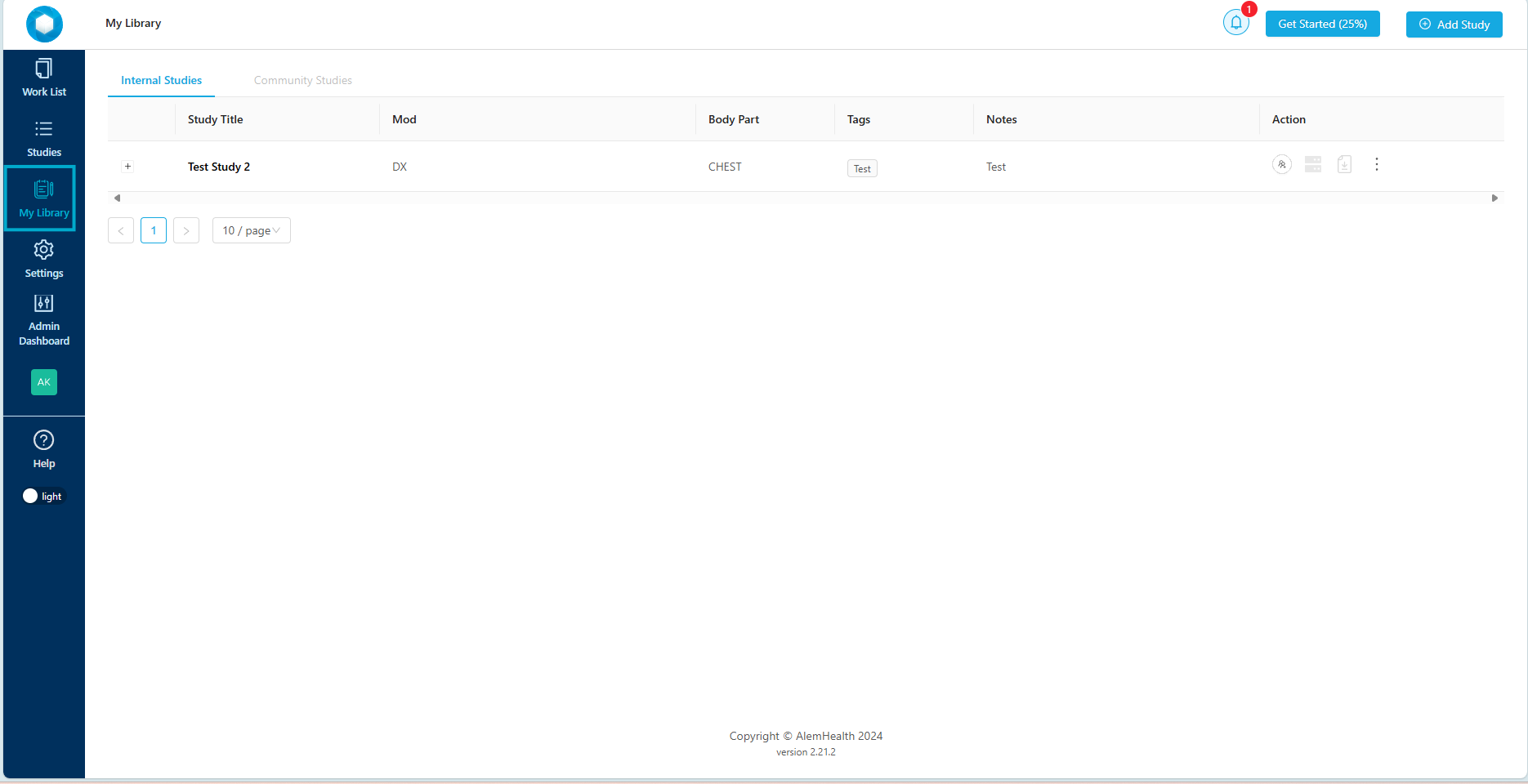Screen dimensions: 1528x784
Task: Click the Add Study button
Action: [x=1454, y=24]
